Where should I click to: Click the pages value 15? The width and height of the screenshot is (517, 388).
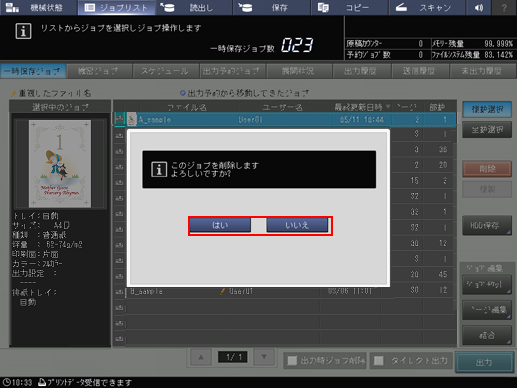(414, 181)
